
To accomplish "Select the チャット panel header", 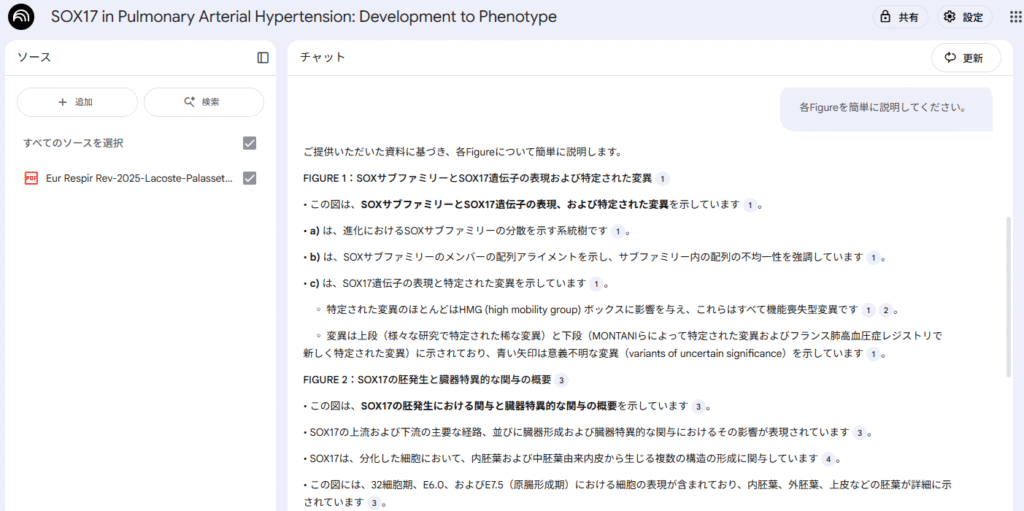I will (323, 58).
